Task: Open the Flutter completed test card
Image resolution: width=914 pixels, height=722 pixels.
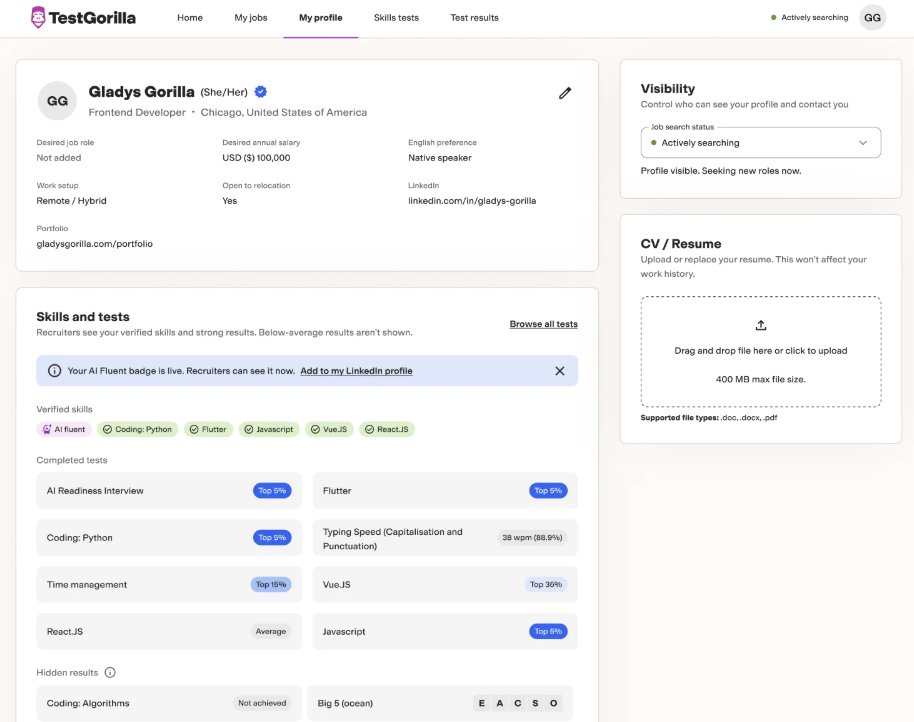Action: [445, 491]
